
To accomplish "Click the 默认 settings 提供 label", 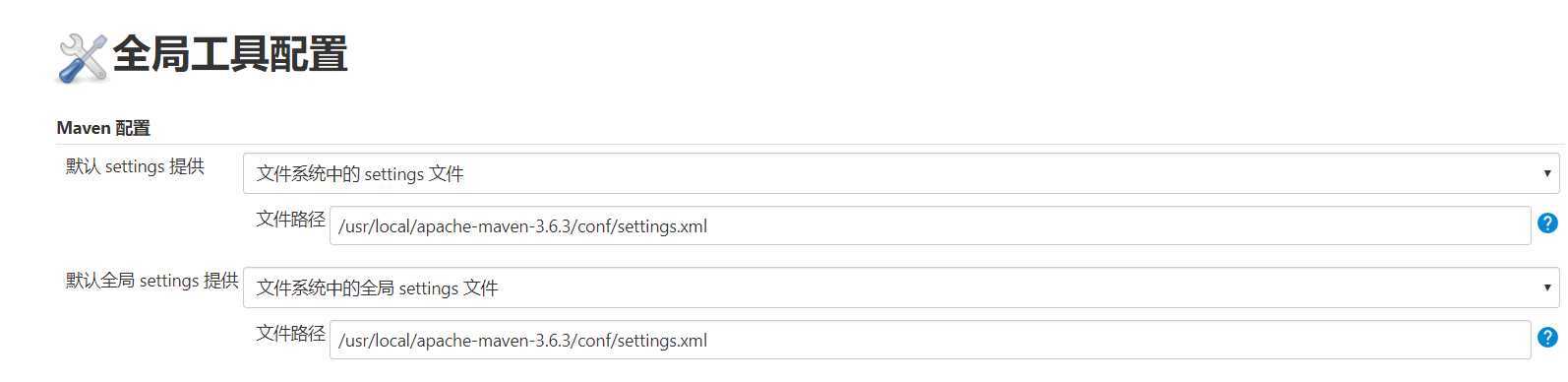I will [x=135, y=166].
